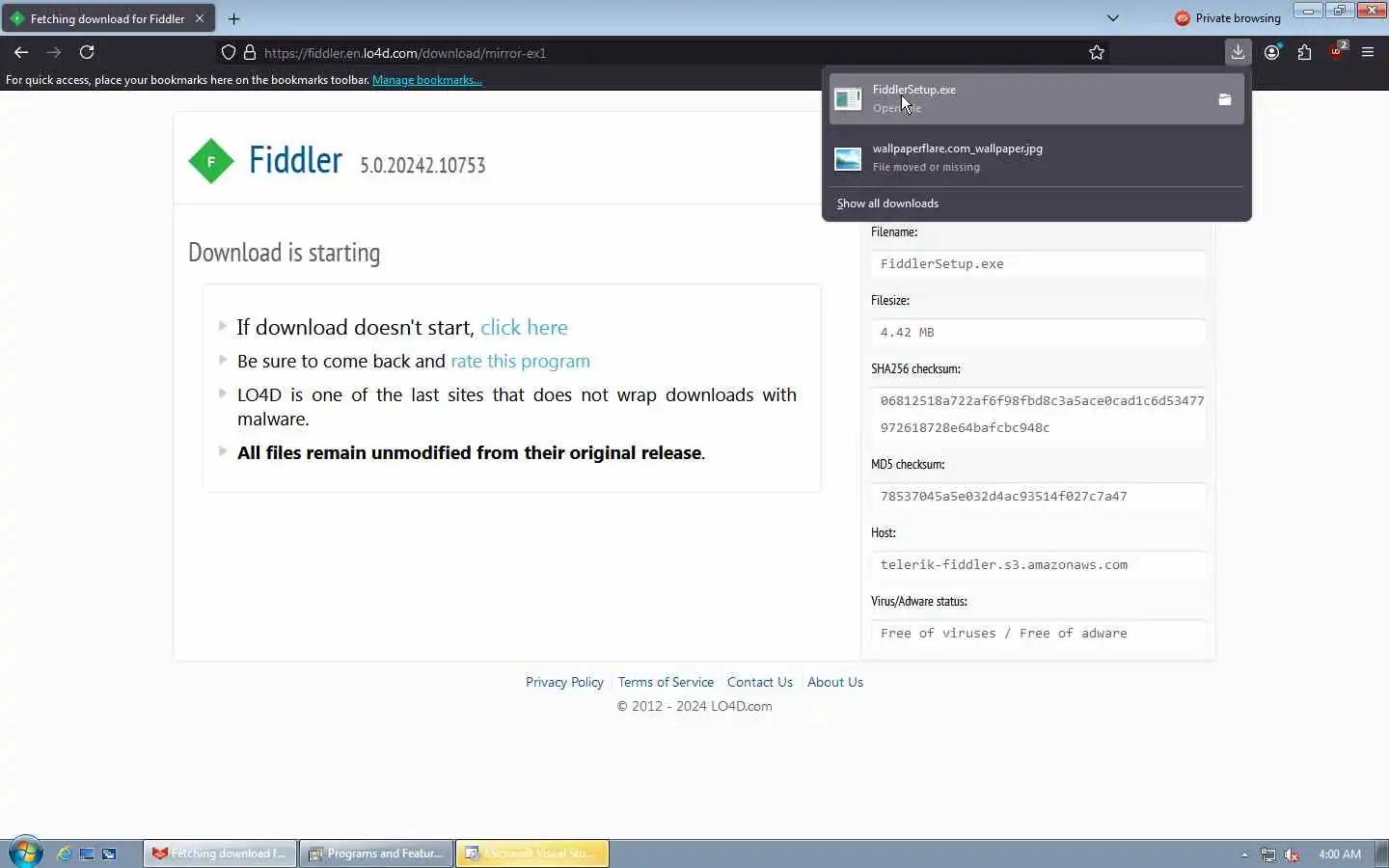Click the Fiddler title heading

click(x=295, y=160)
